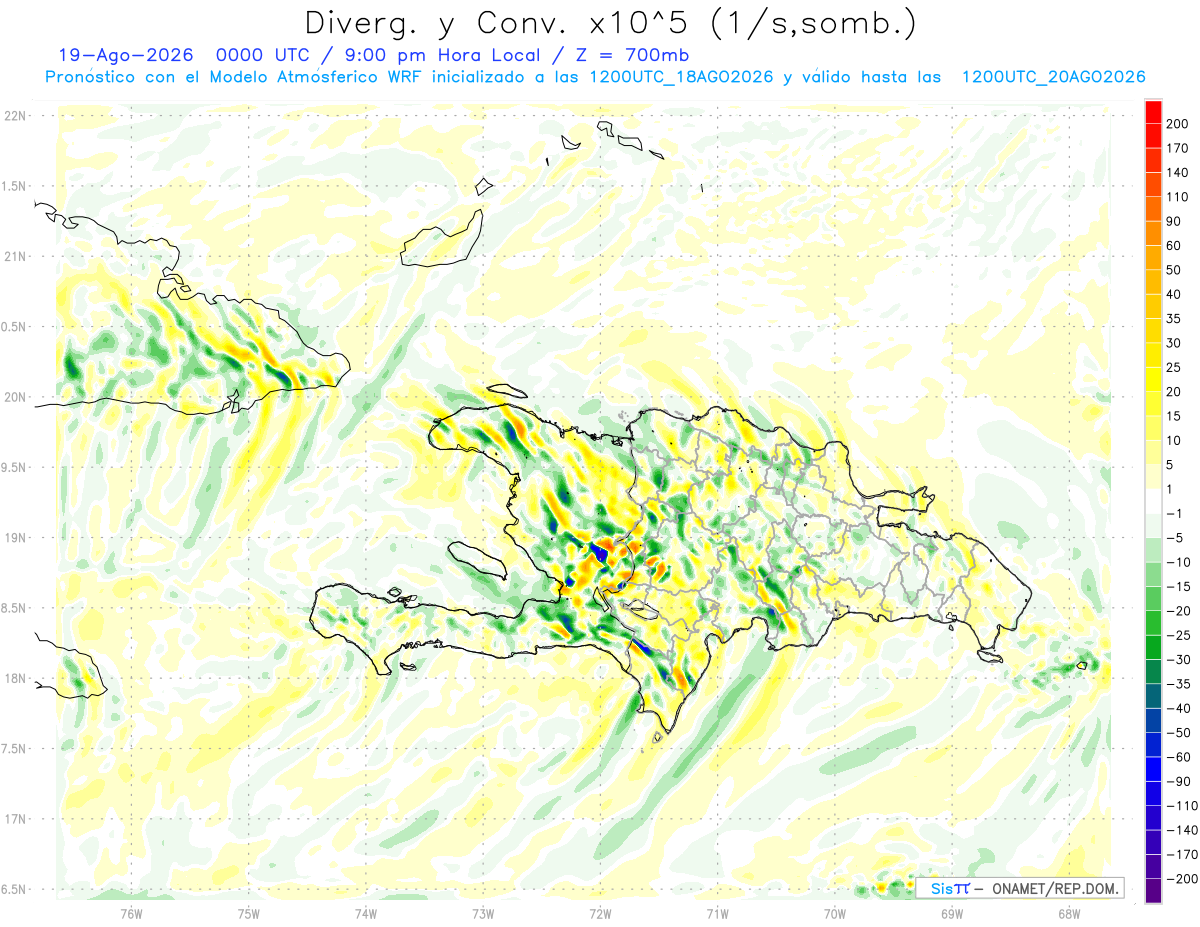The width and height of the screenshot is (1200, 927).
Task: Click the '76W' longitude axis label
Action: [x=131, y=913]
